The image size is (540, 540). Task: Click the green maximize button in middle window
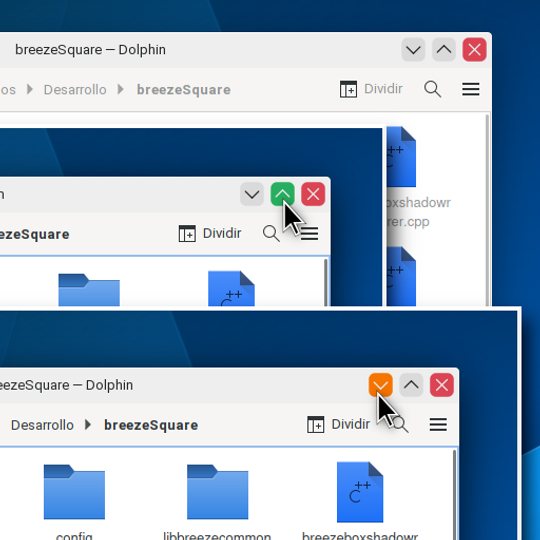click(282, 194)
